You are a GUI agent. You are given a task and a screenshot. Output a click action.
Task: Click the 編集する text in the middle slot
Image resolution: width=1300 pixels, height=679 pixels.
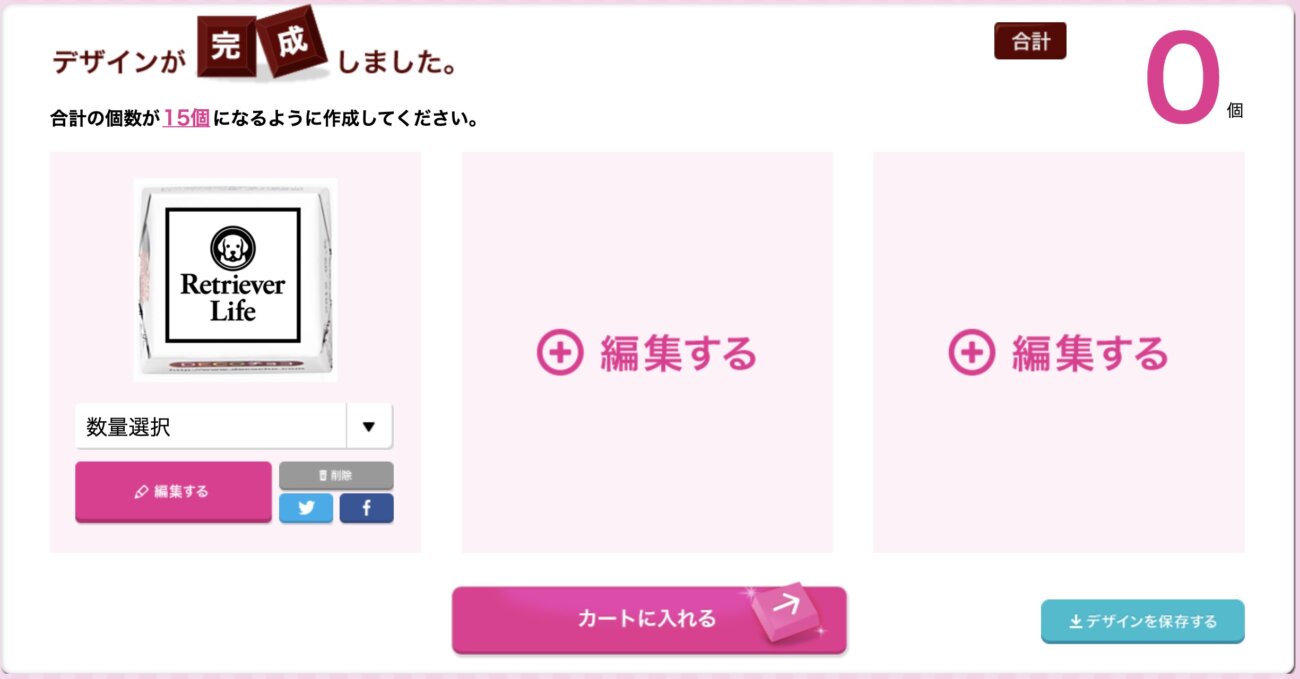point(678,354)
